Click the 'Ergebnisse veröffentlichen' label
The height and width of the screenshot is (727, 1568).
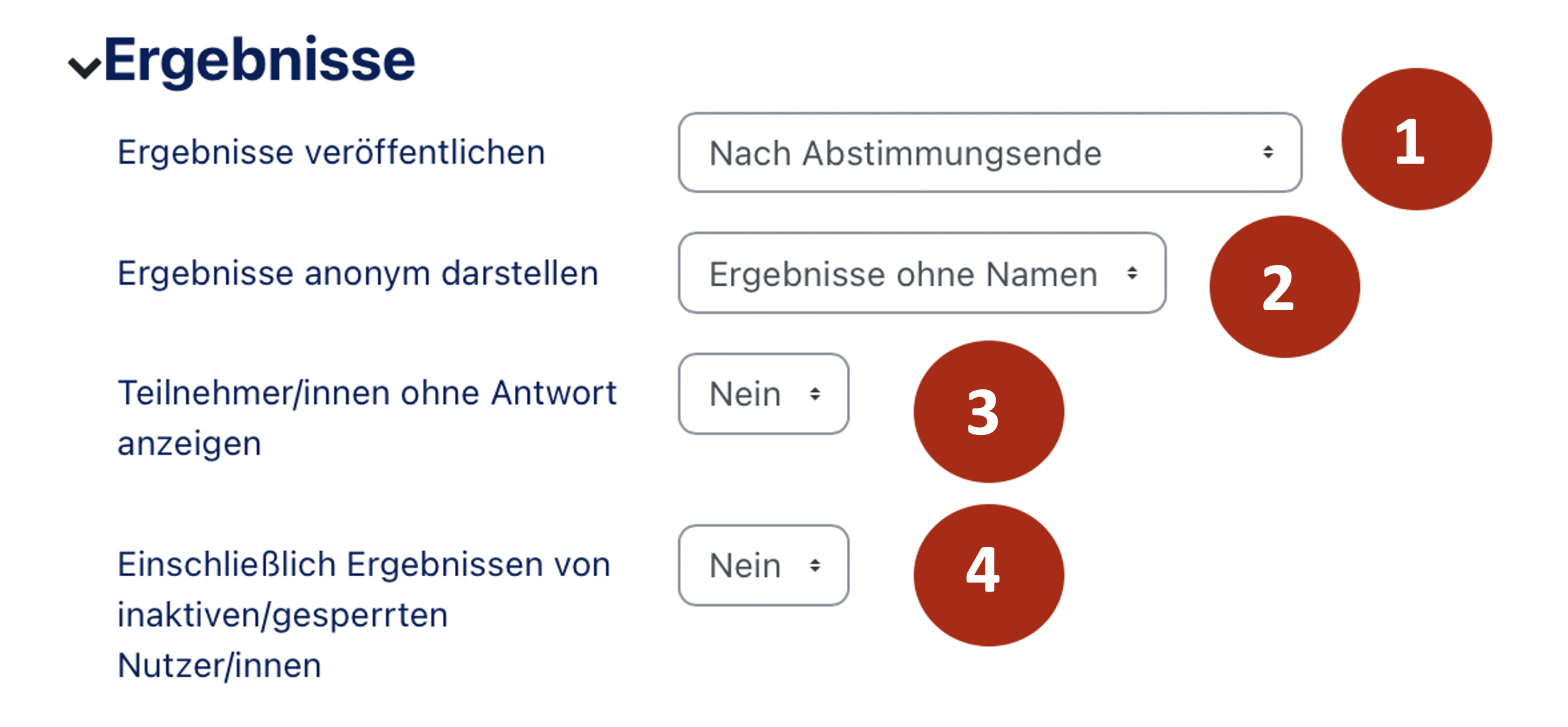[331, 153]
